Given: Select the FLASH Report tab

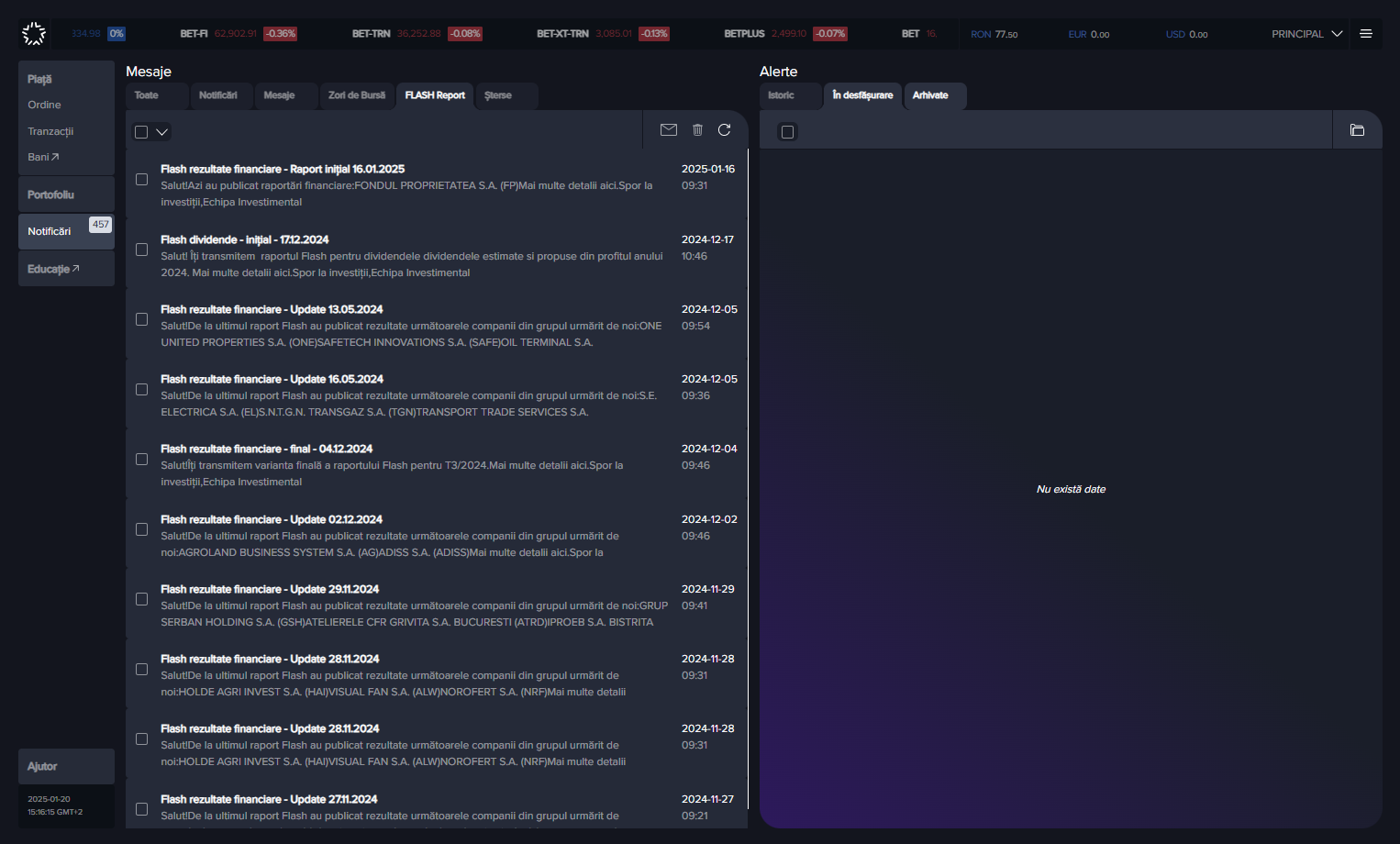Looking at the screenshot, I should 435,95.
